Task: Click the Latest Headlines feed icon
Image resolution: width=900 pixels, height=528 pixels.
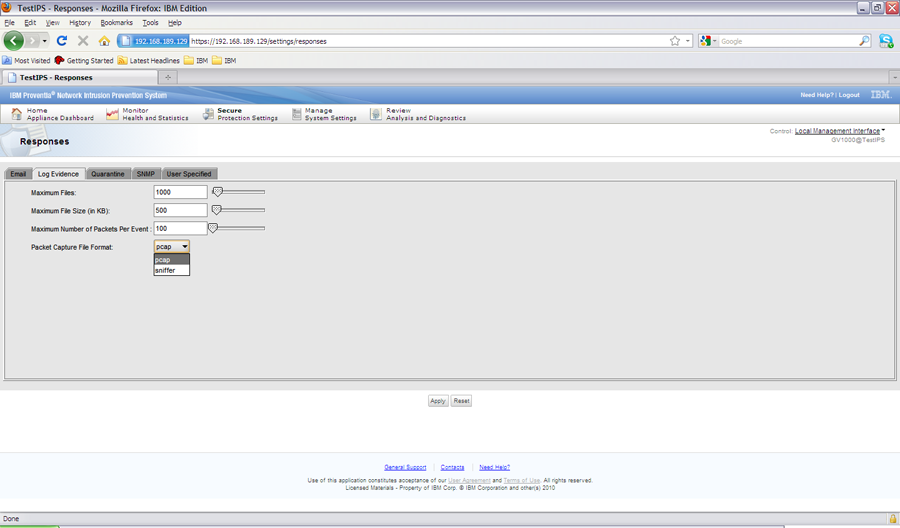Action: point(122,60)
